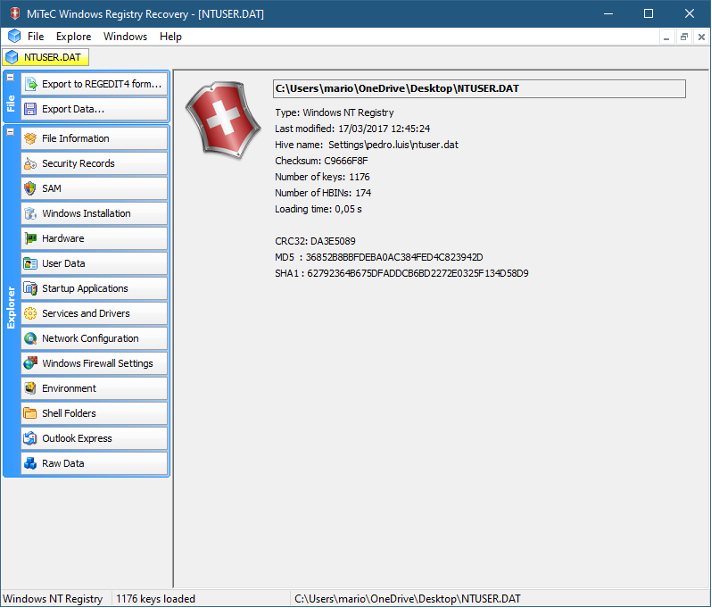Click the Number of keys: 1176 line

pyautogui.click(x=322, y=177)
